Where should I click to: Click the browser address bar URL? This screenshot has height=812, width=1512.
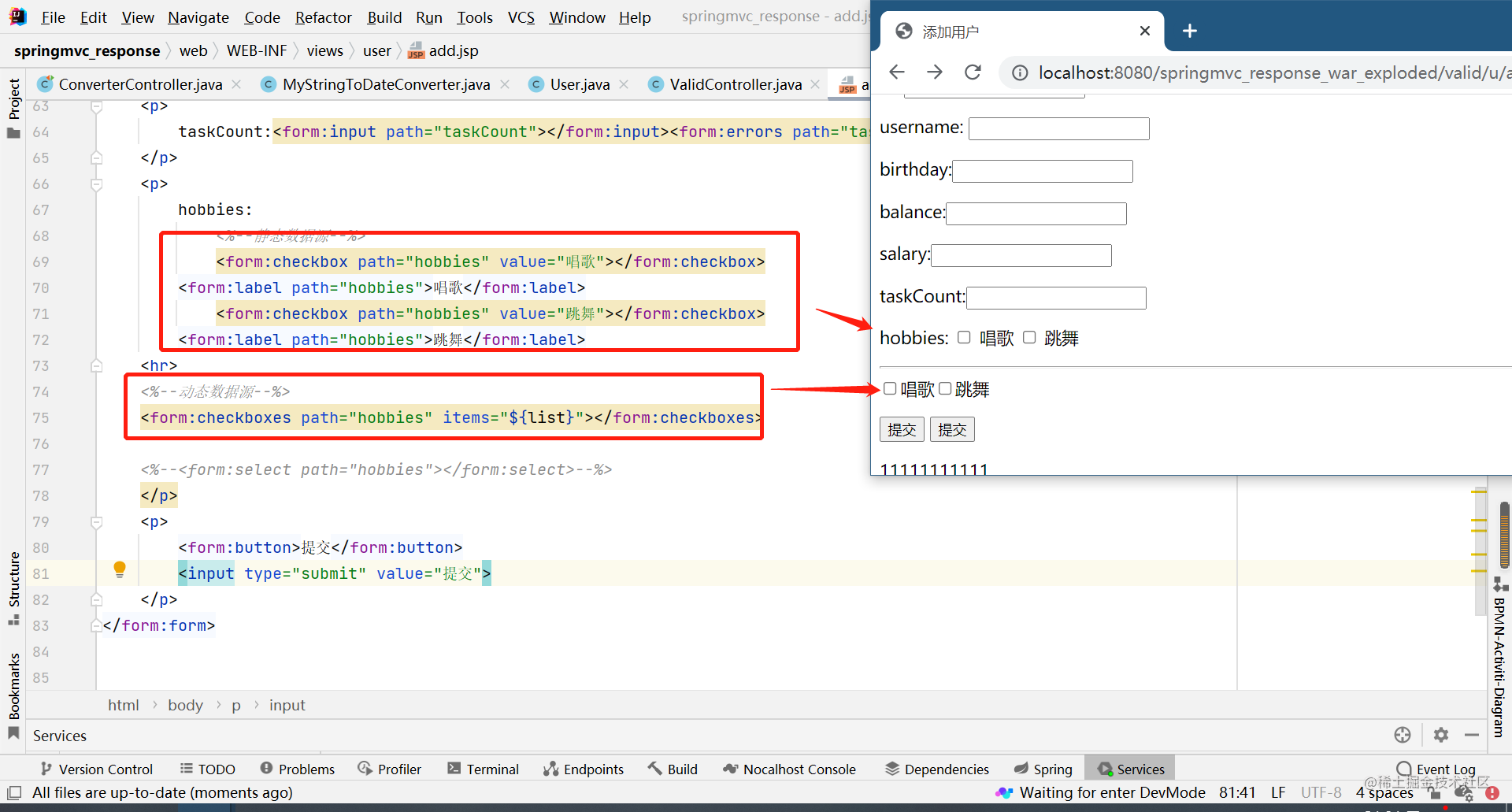tap(1274, 73)
